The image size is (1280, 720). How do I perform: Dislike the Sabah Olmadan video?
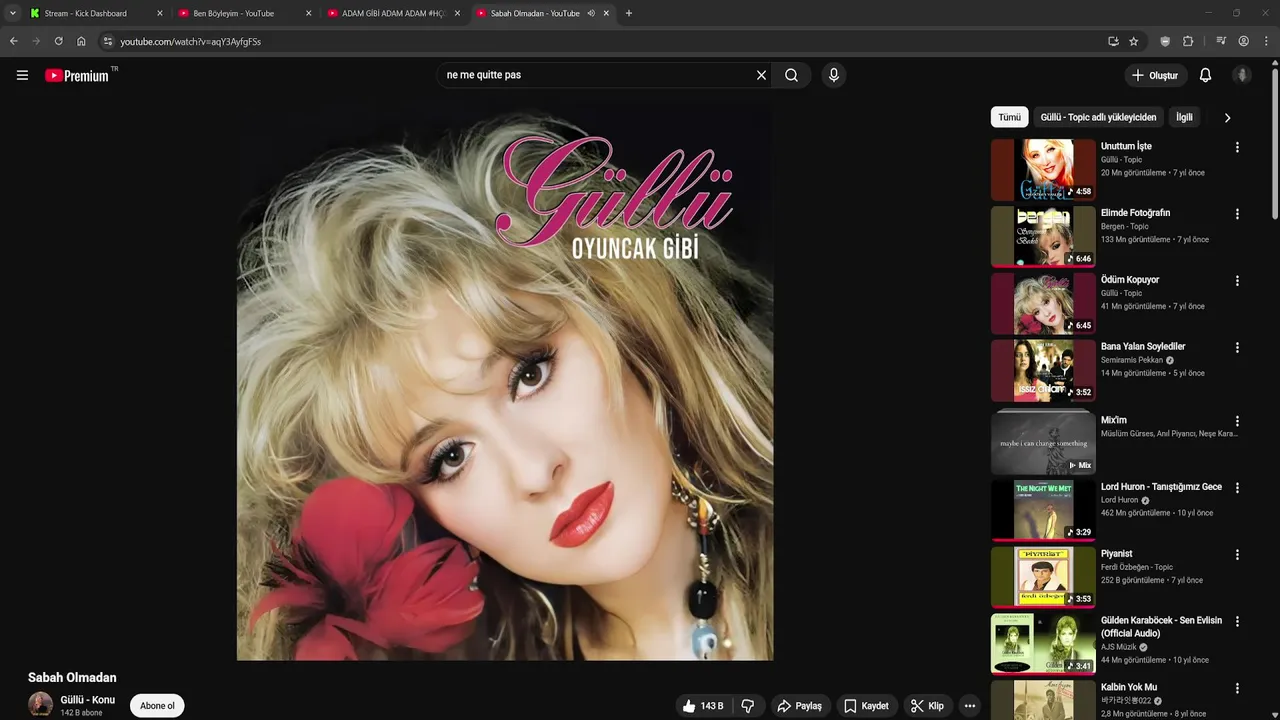coord(749,706)
